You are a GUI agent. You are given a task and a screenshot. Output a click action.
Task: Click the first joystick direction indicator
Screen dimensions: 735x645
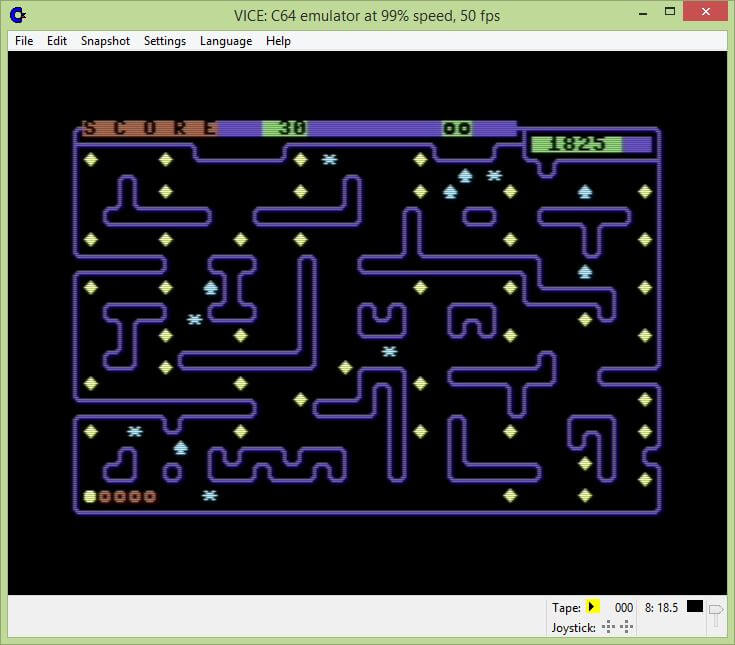[x=608, y=627]
